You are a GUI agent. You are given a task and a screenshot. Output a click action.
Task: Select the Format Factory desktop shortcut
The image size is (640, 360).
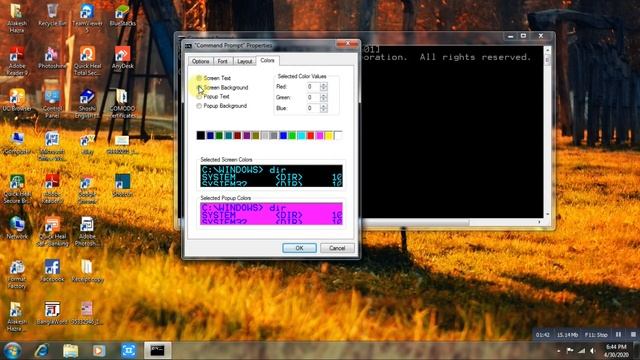[17, 274]
